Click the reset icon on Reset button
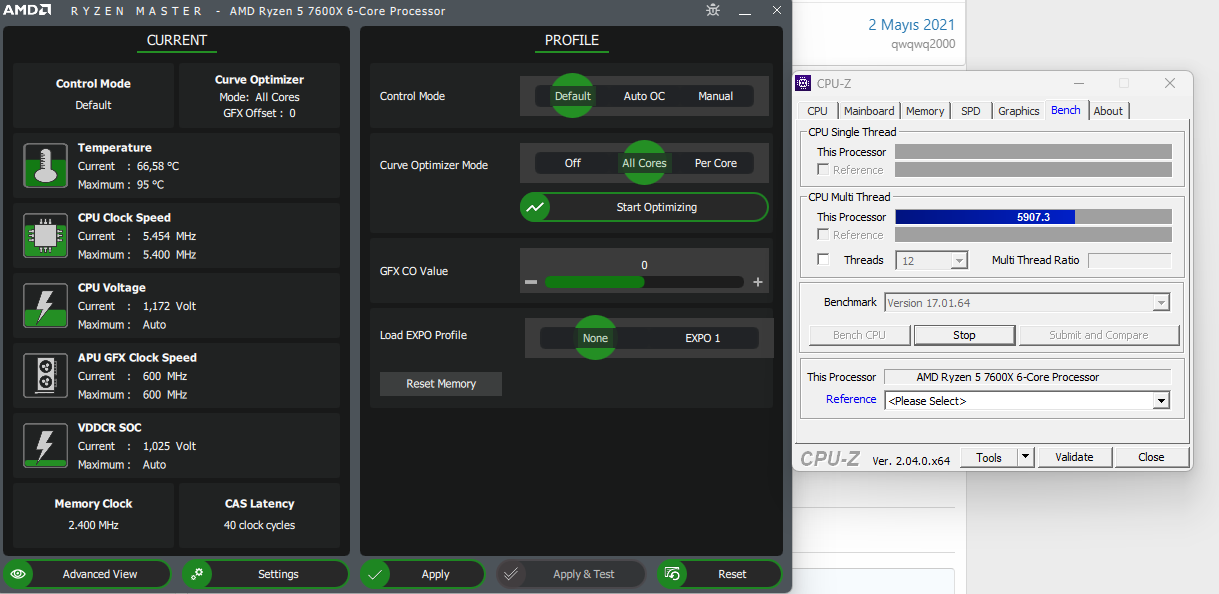The width and height of the screenshot is (1219, 594). pyautogui.click(x=672, y=574)
